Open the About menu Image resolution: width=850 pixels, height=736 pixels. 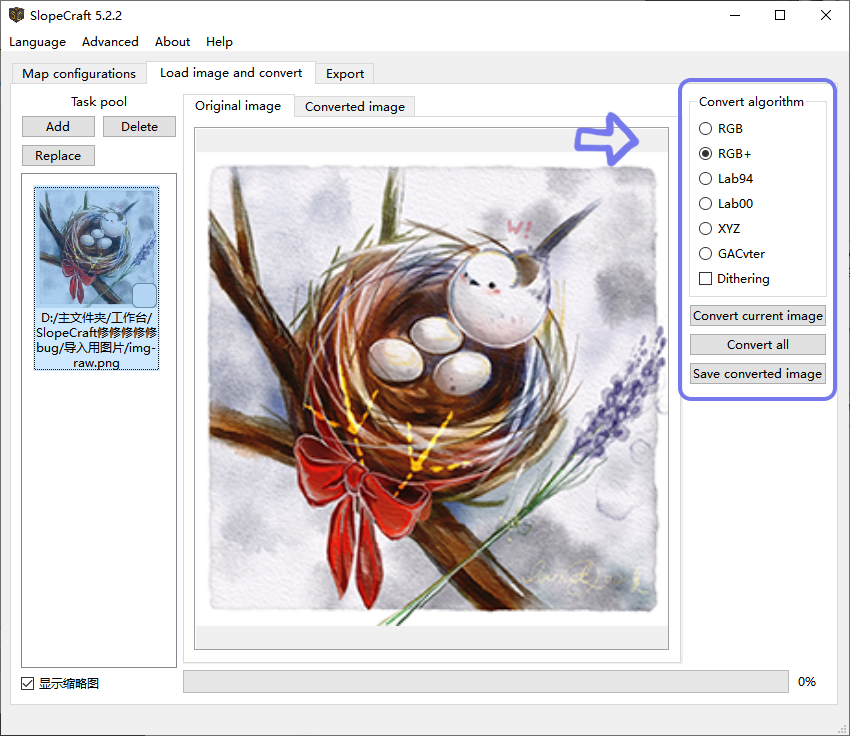click(172, 42)
